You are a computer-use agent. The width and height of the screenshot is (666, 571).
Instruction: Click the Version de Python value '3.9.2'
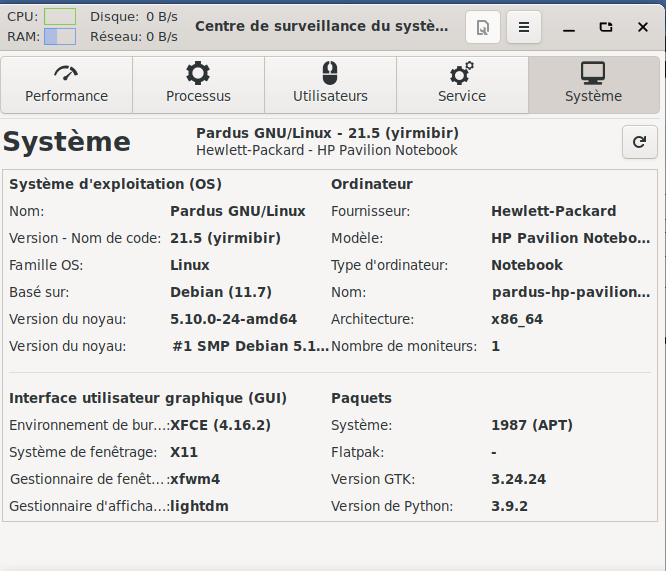click(x=510, y=506)
